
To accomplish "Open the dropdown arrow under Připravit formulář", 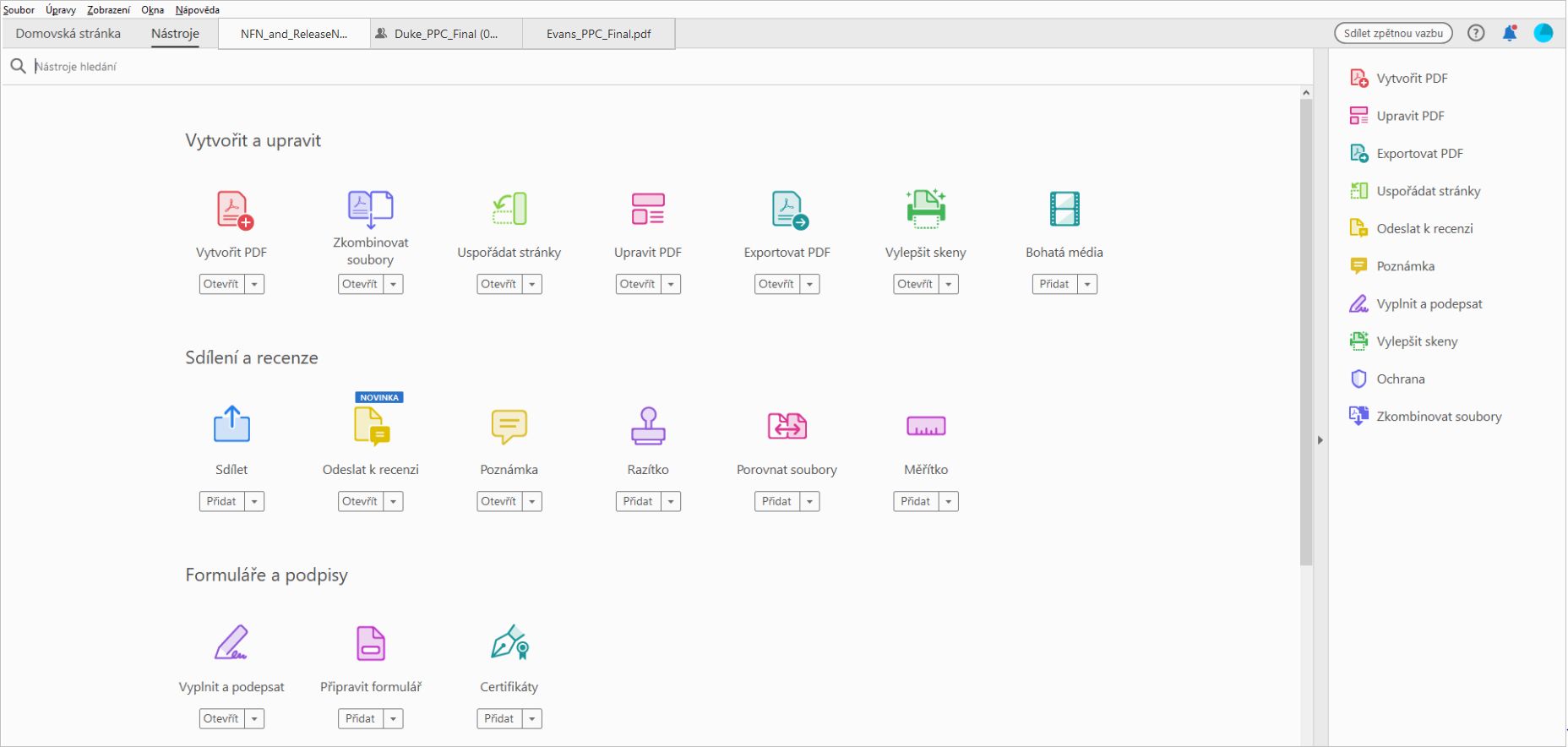I will (393, 719).
